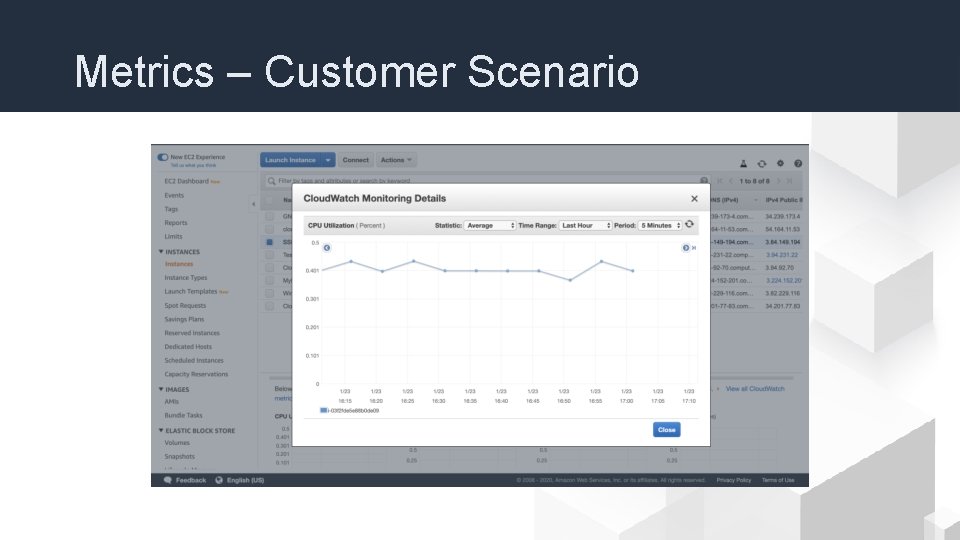Open Events in sidebar
This screenshot has width=960, height=540.
pyautogui.click(x=174, y=195)
